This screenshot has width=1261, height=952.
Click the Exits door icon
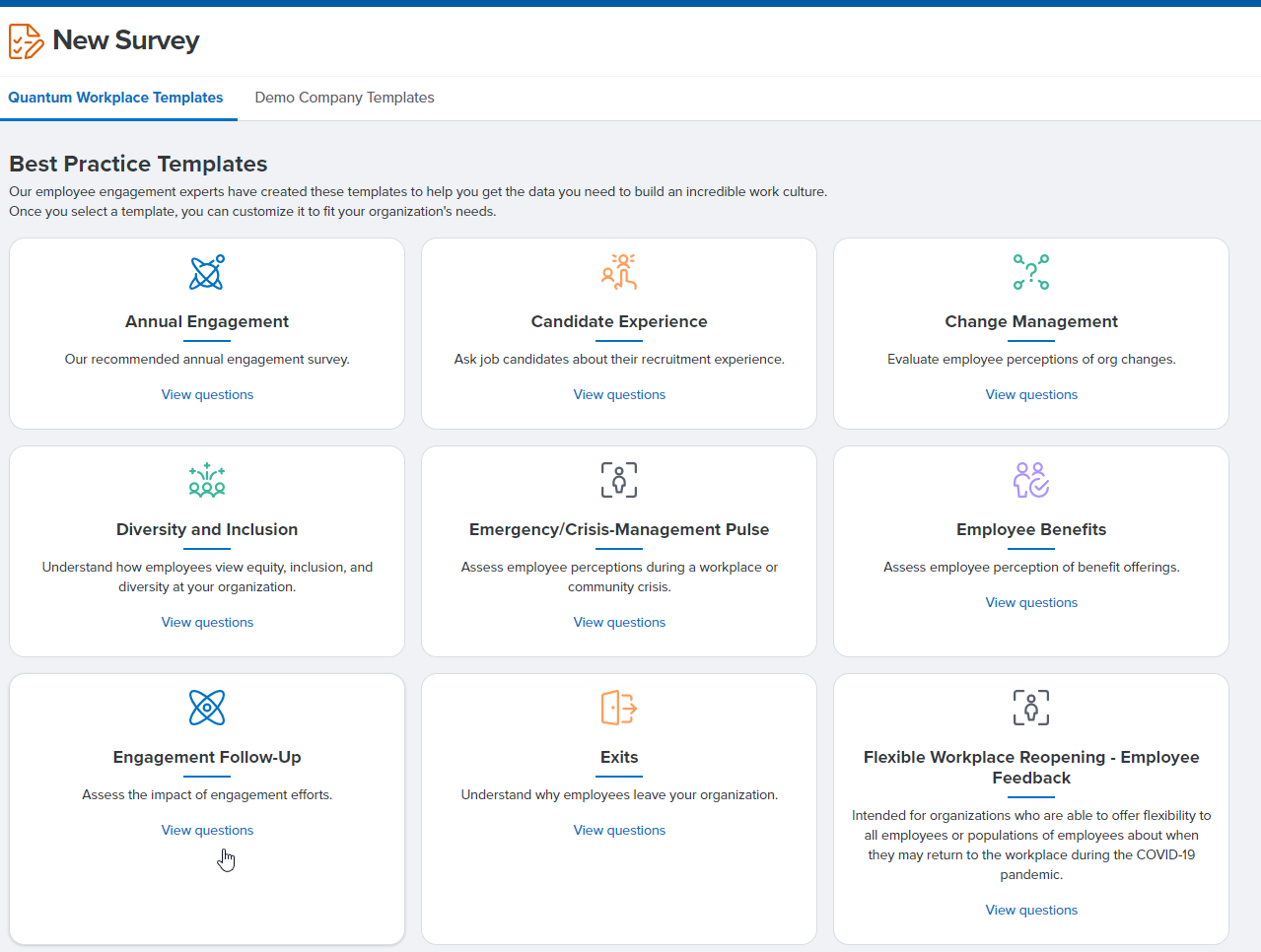pos(619,708)
